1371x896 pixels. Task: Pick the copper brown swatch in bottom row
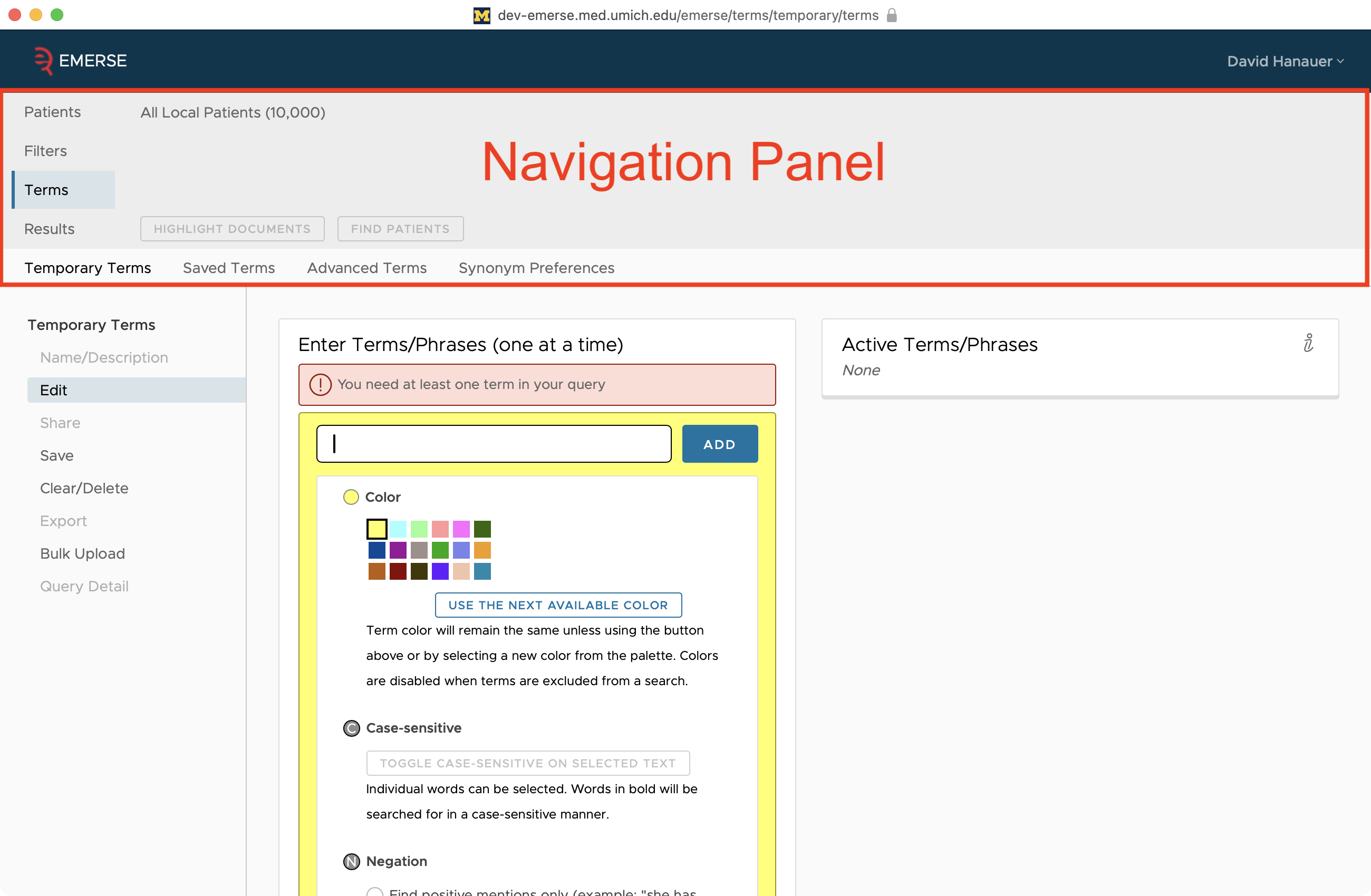[376, 571]
